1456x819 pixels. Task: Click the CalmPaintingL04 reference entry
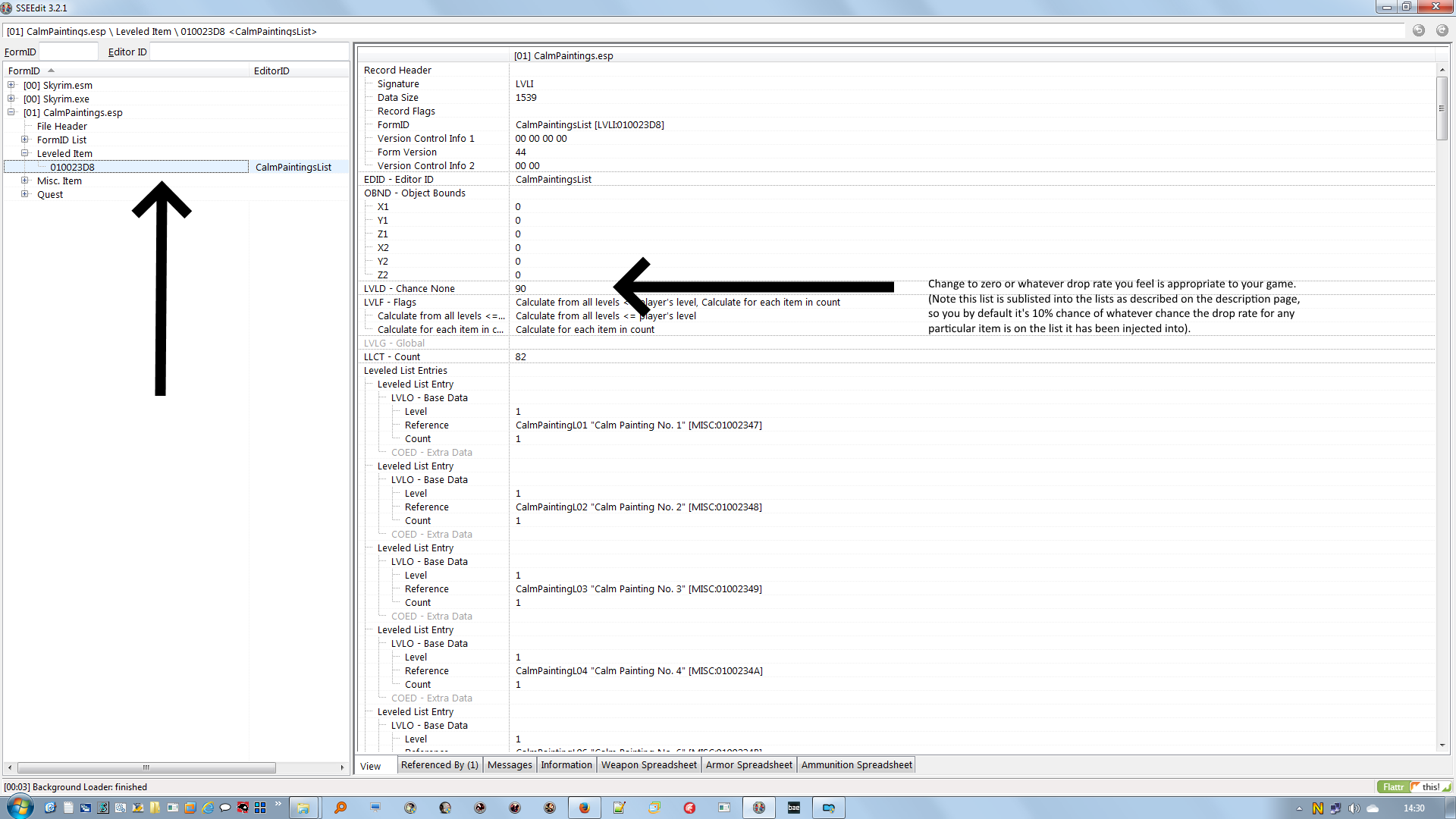click(x=639, y=670)
